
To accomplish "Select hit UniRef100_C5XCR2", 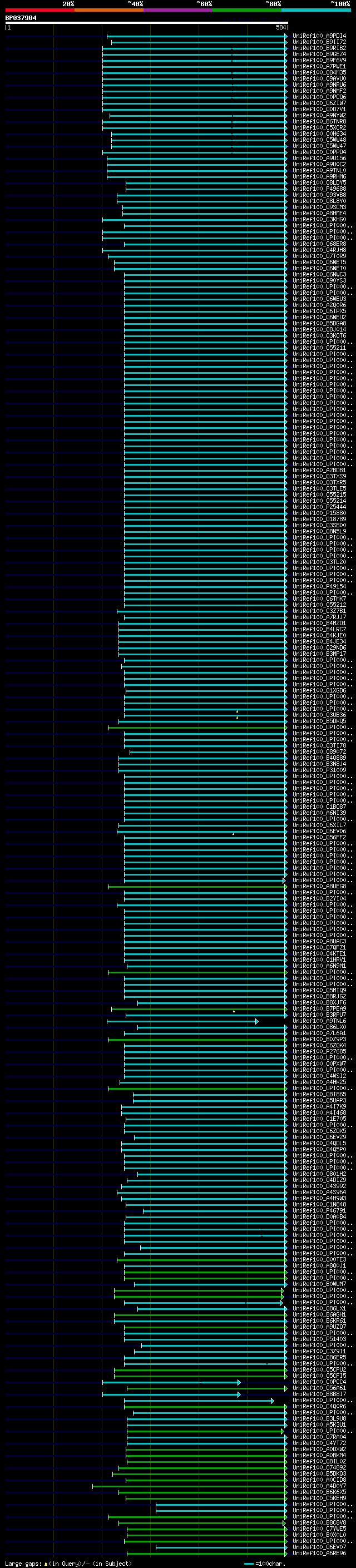I will [319, 128].
